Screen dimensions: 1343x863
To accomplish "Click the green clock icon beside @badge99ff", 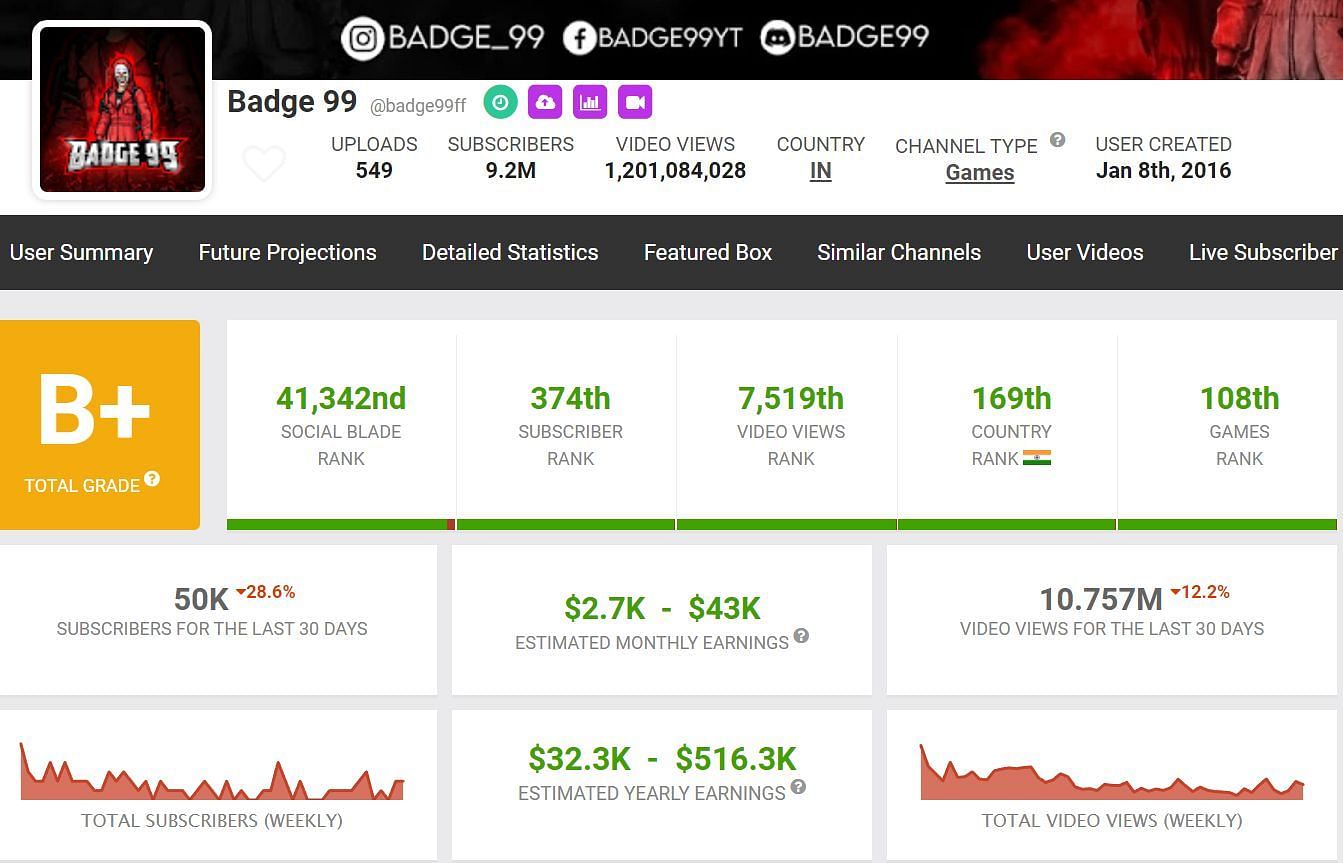I will 501,102.
